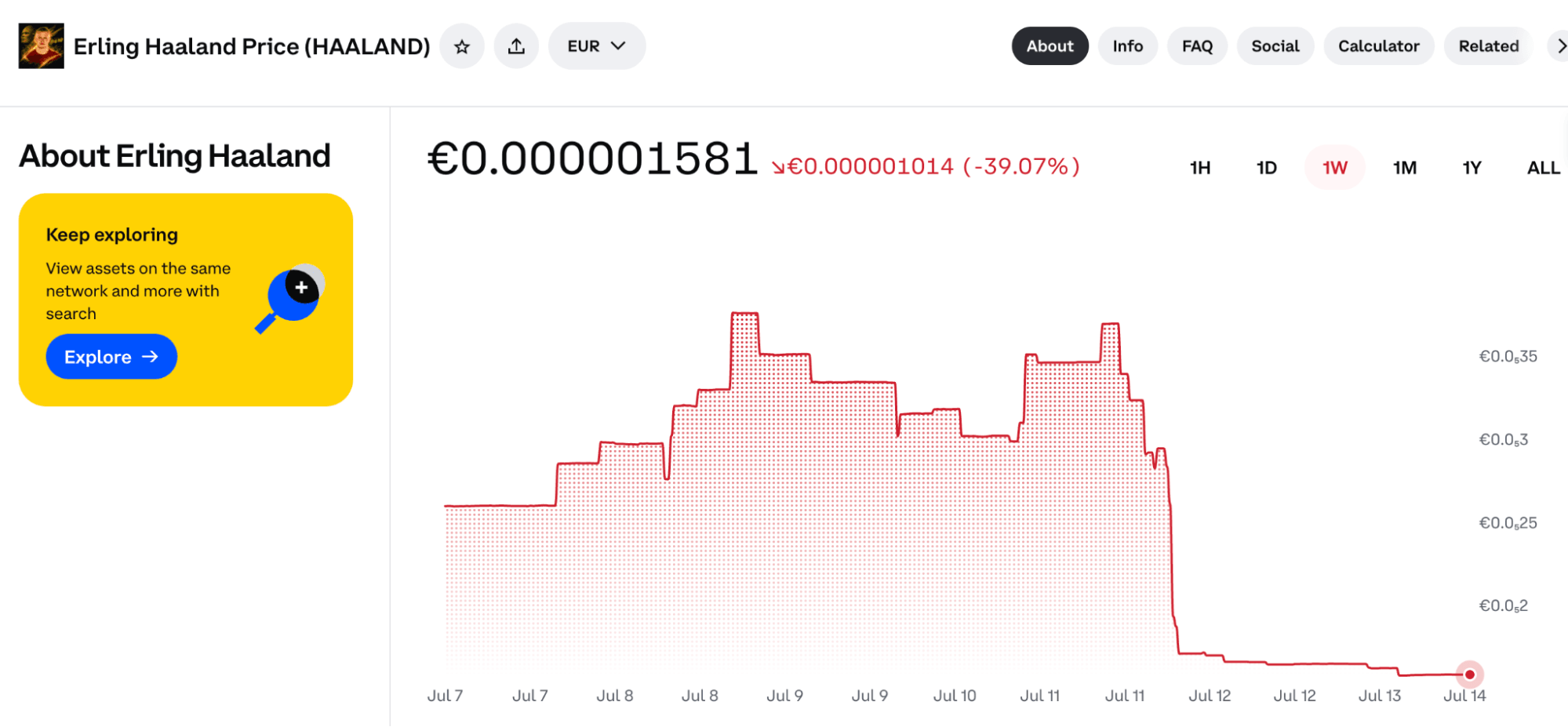Select the About tab
The width and height of the screenshot is (1568, 727).
(x=1050, y=46)
